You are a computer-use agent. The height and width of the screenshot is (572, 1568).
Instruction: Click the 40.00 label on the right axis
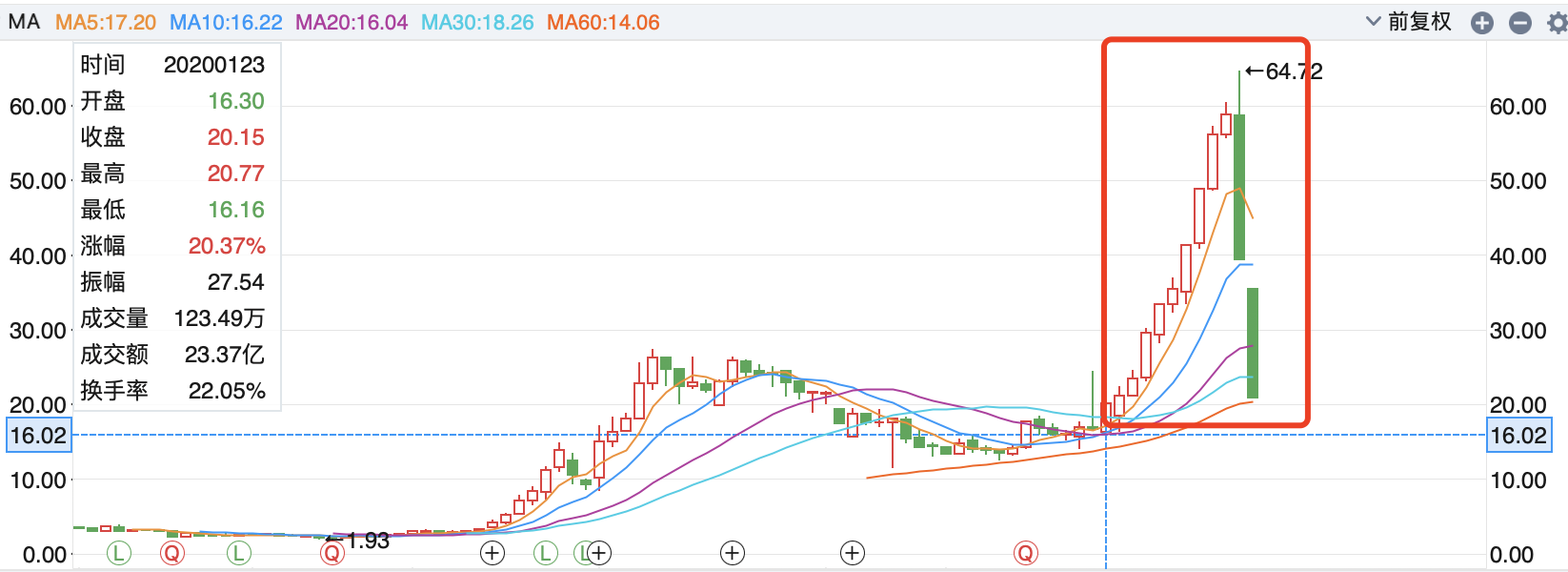tap(1518, 256)
